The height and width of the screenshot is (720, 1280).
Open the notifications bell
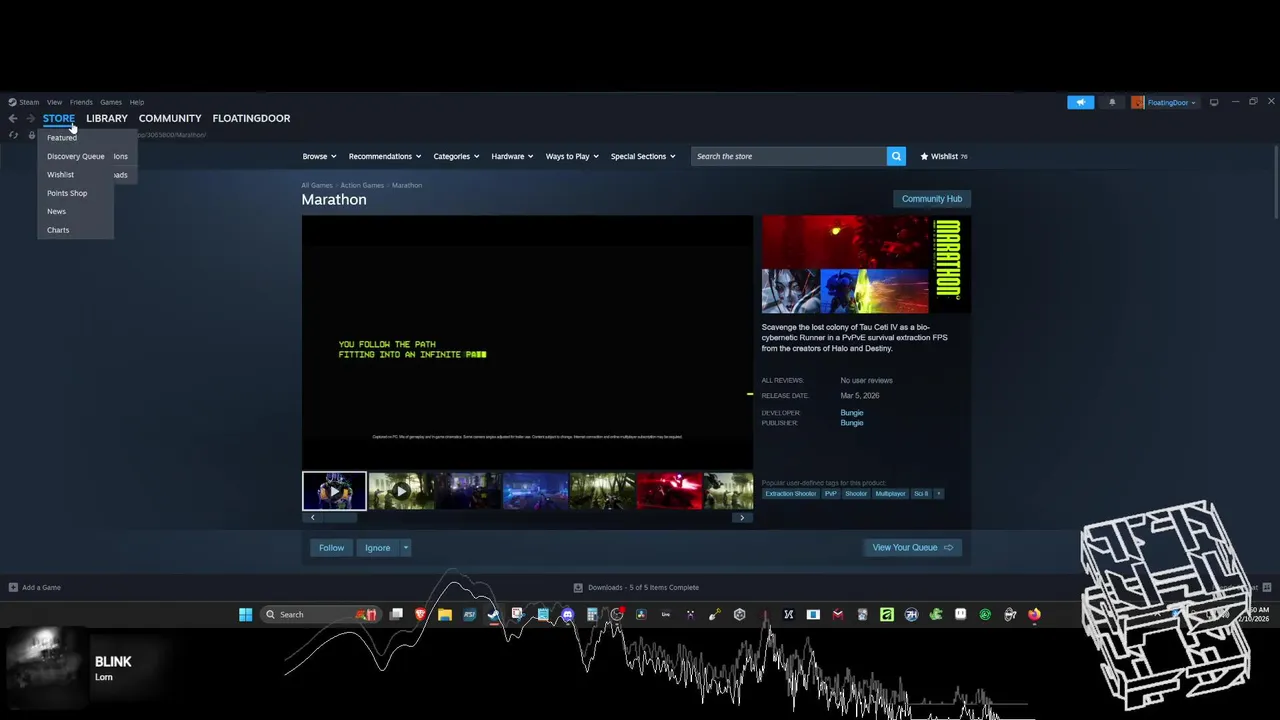1112,102
